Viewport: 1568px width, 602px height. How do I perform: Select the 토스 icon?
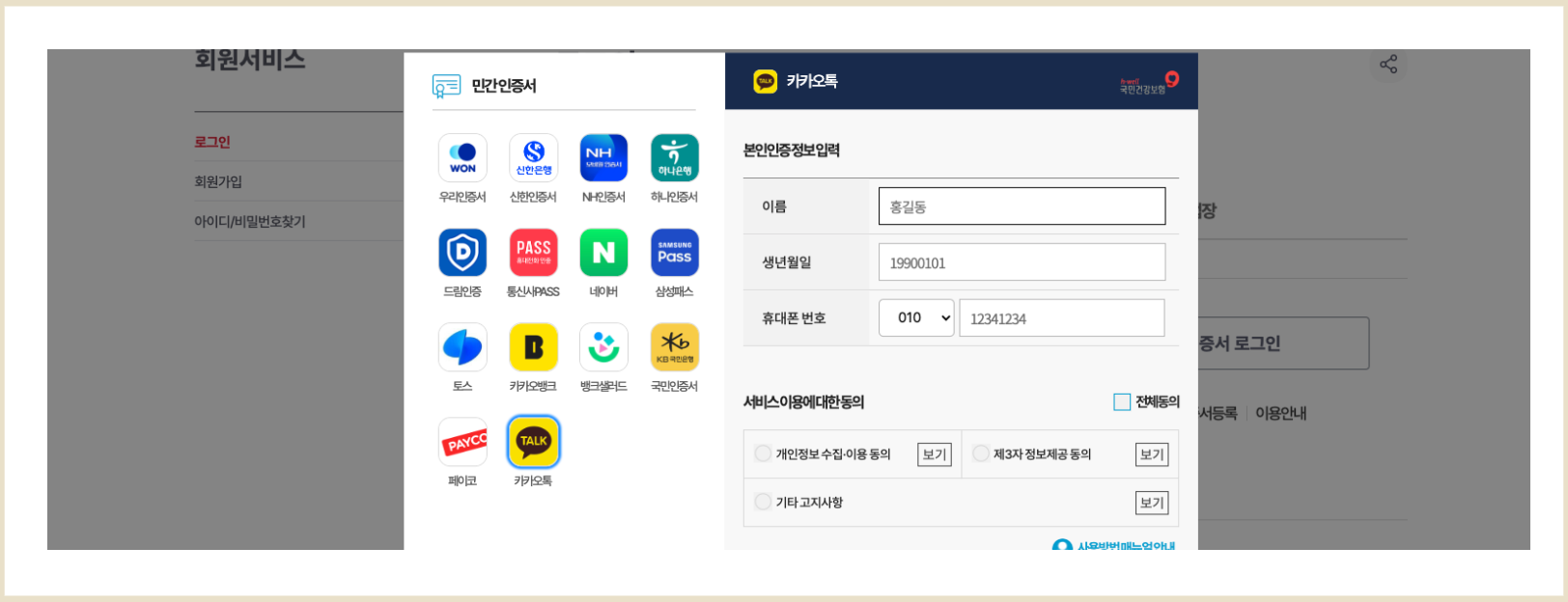click(462, 346)
